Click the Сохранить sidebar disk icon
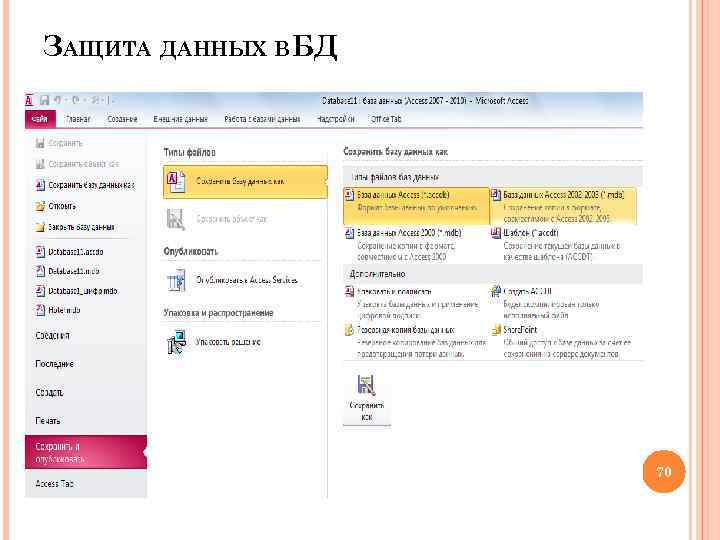720x540 pixels. coord(40,143)
